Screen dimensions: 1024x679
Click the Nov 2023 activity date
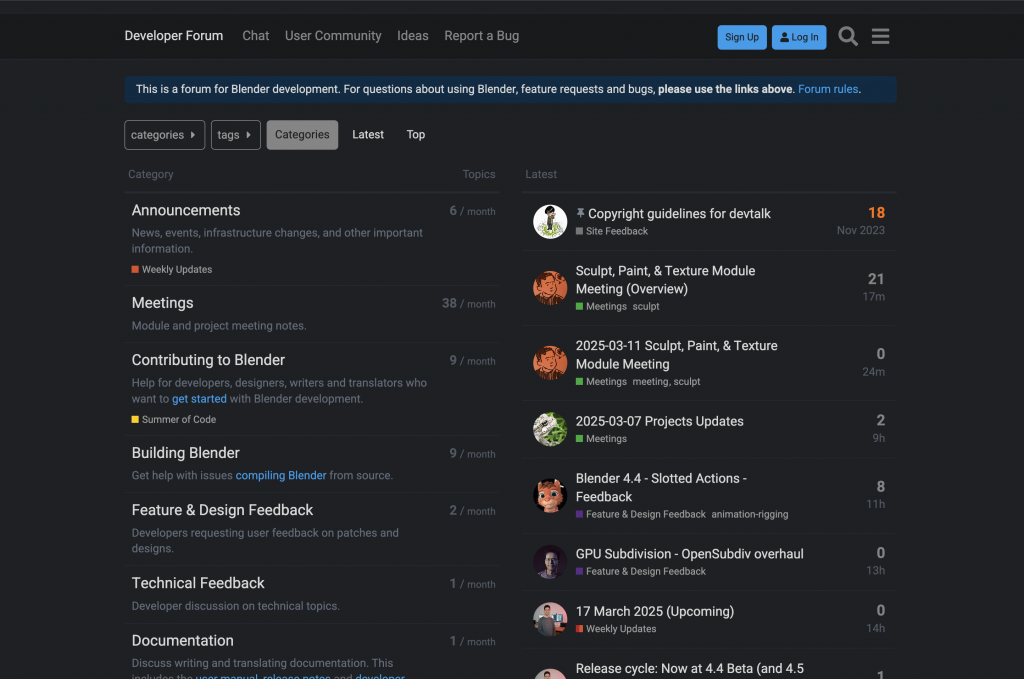click(861, 230)
